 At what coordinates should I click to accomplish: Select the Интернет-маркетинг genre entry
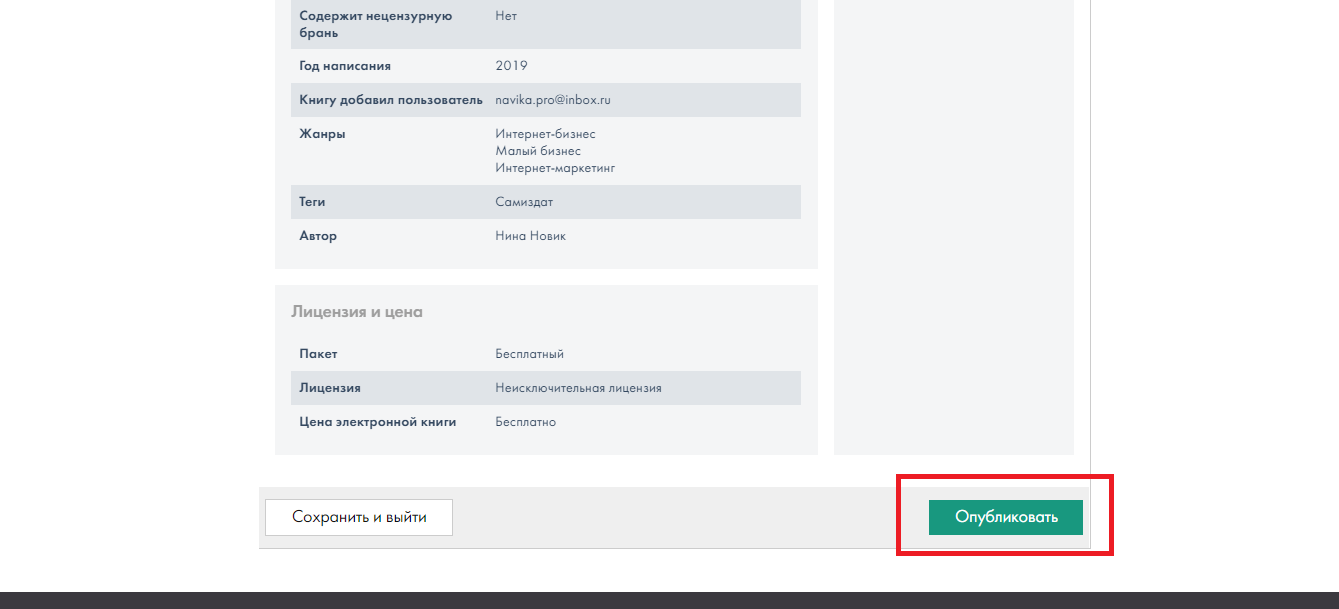click(555, 168)
